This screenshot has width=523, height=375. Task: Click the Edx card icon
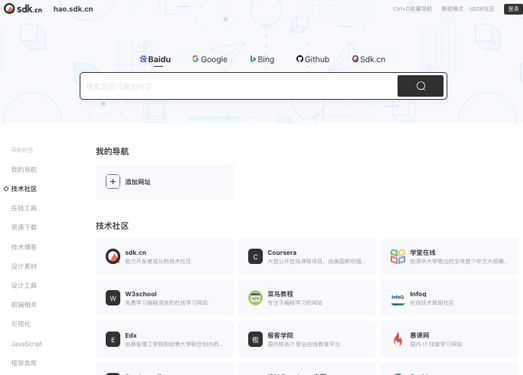[113, 339]
